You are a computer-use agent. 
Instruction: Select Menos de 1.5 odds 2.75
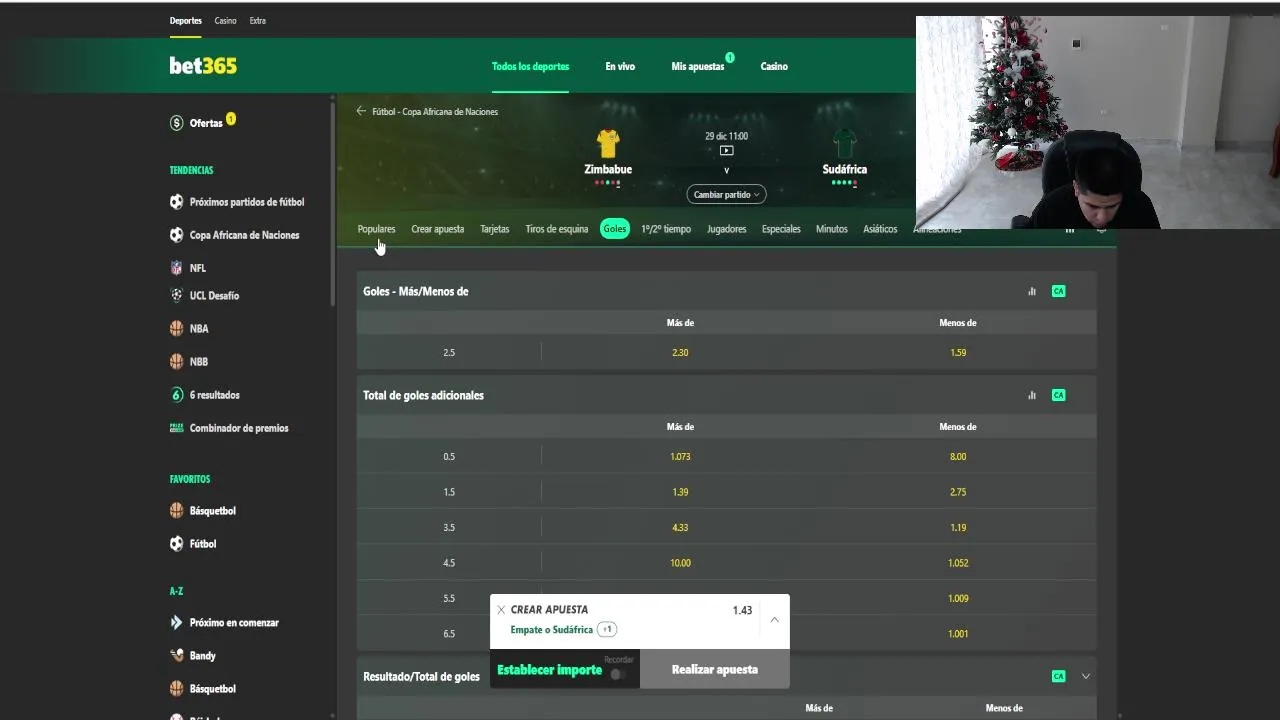958,492
